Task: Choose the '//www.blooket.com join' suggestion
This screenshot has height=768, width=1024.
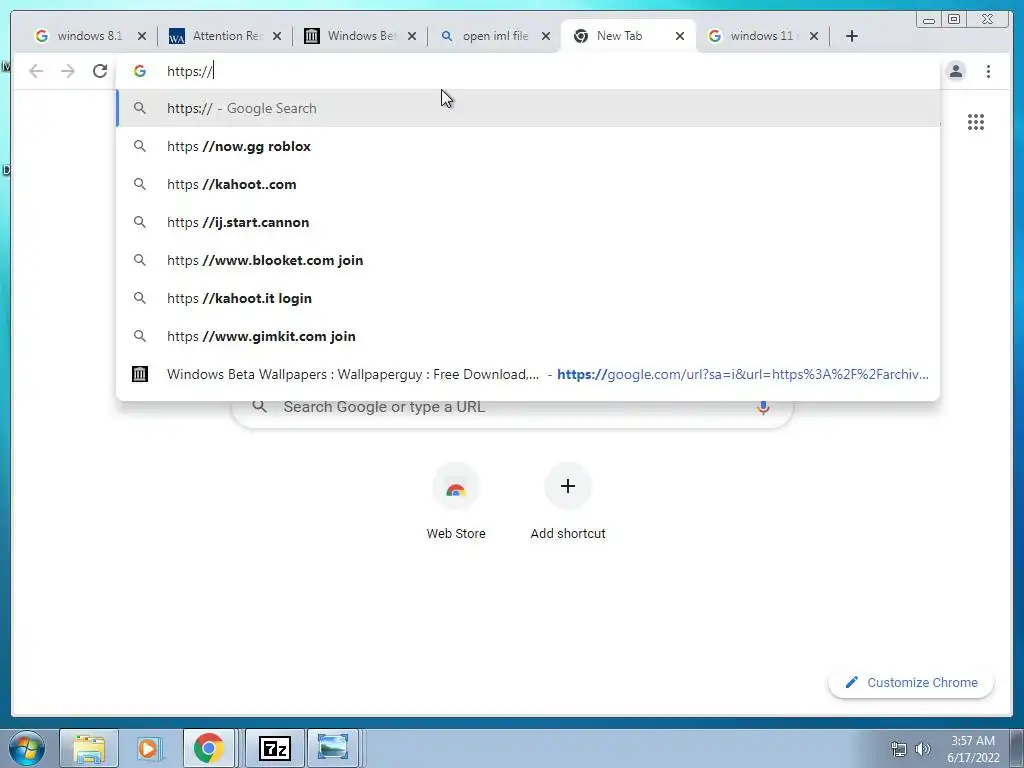Action: (x=528, y=260)
